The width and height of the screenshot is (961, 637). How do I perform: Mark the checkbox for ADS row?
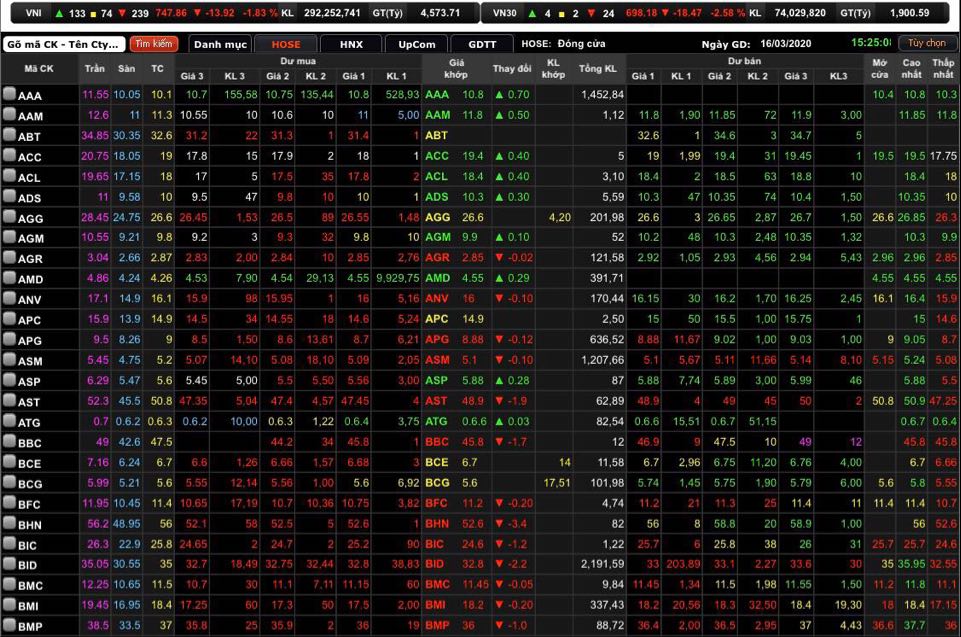(9, 196)
